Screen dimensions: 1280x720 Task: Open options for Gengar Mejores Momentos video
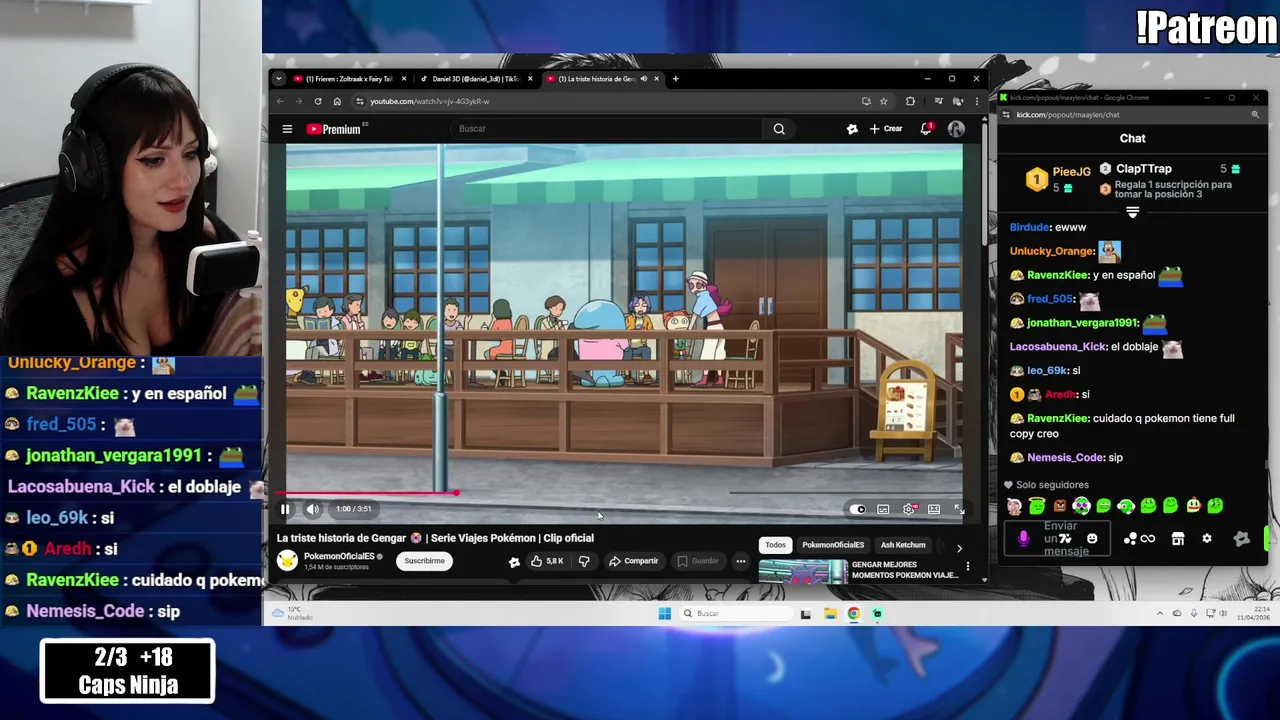(967, 567)
